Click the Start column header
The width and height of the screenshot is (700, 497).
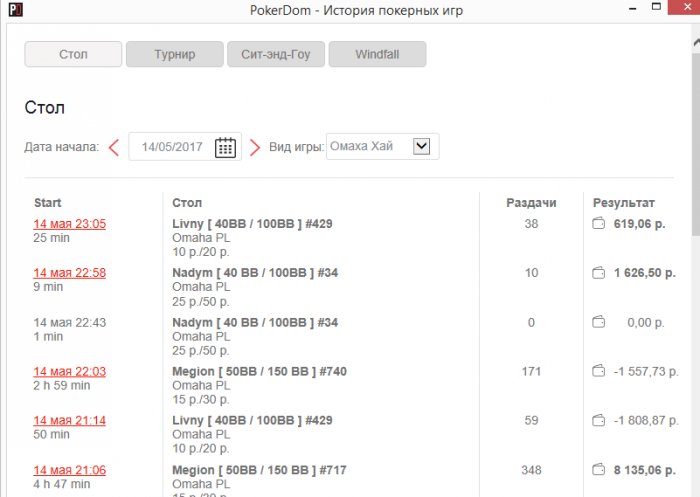48,203
